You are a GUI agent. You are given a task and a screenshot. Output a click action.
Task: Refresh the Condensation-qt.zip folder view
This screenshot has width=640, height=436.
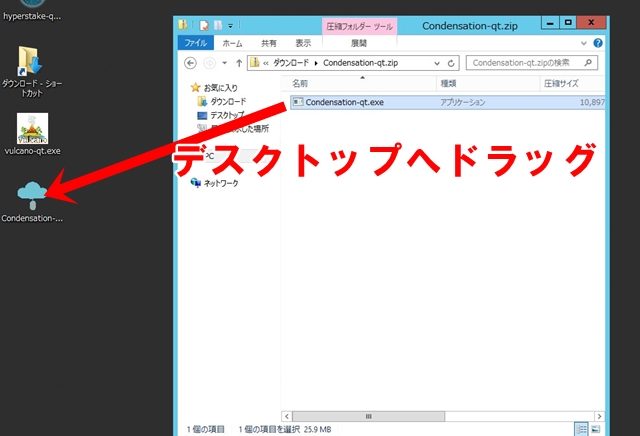(x=451, y=63)
